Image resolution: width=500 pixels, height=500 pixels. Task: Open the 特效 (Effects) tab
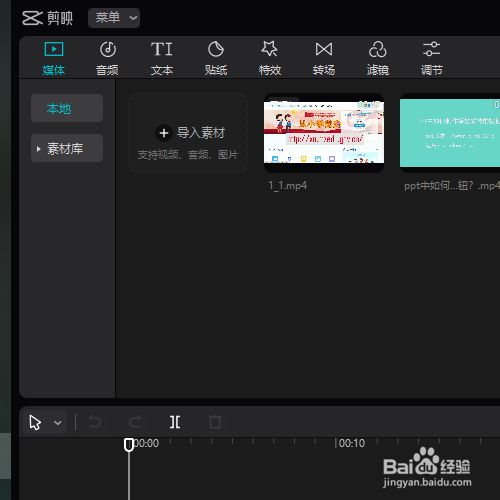(270, 58)
